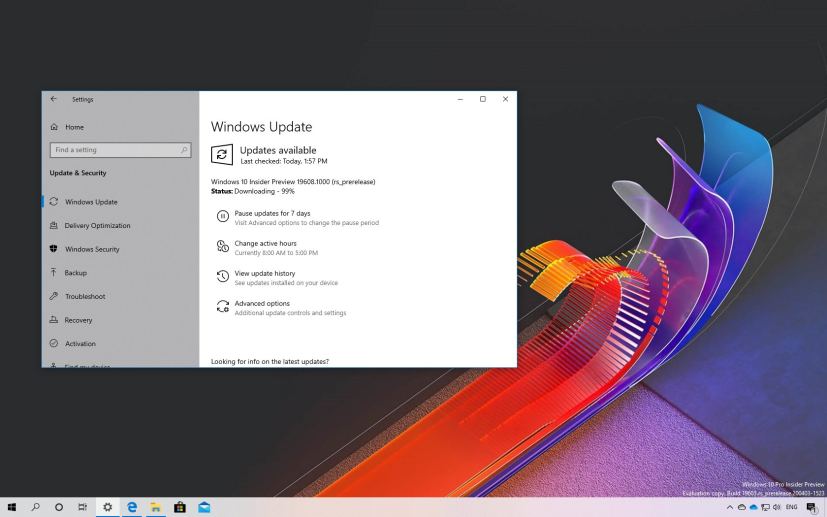Click the gray OneDrive cloud tray icon

[742, 508]
